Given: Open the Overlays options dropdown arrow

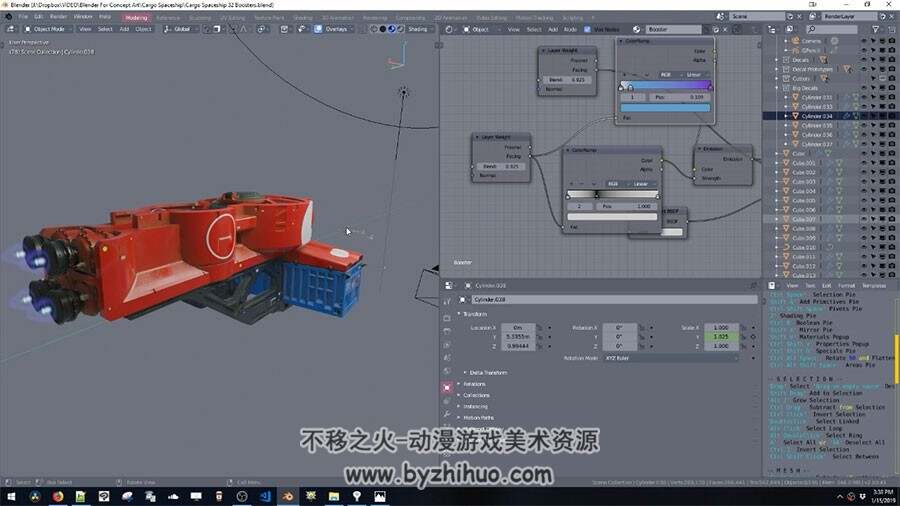Looking at the screenshot, I should click(x=351, y=29).
